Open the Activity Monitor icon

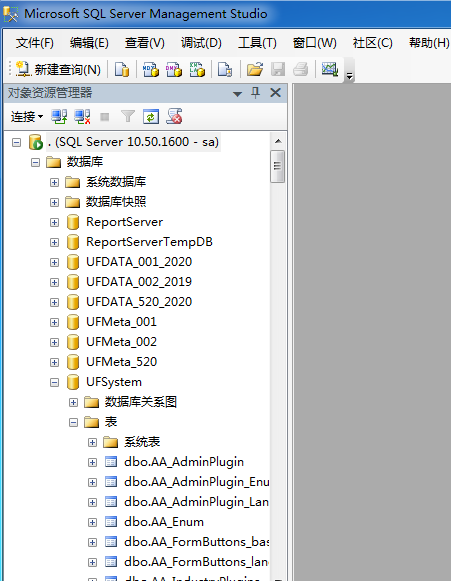[x=329, y=69]
